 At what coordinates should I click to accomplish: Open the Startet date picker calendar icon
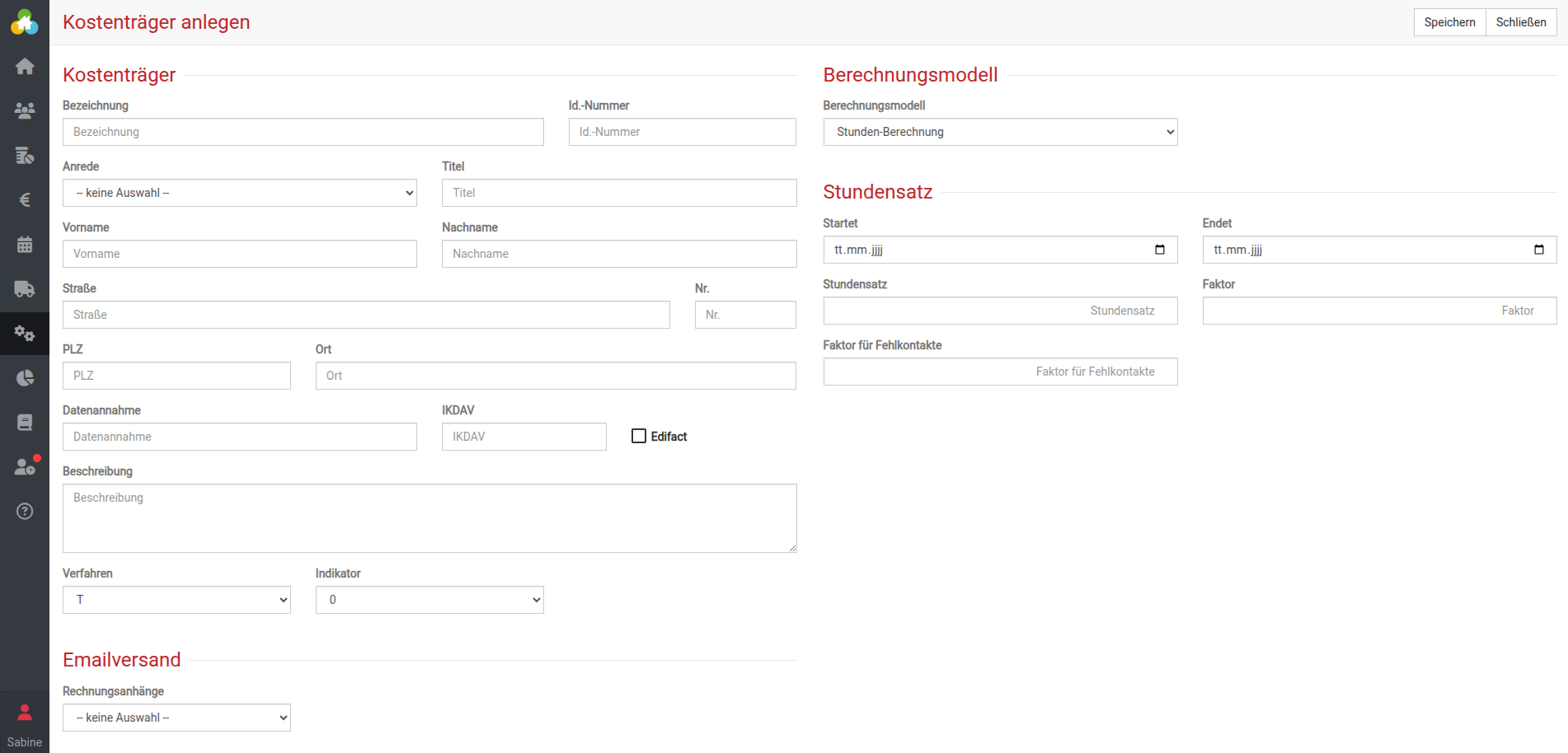[1160, 250]
